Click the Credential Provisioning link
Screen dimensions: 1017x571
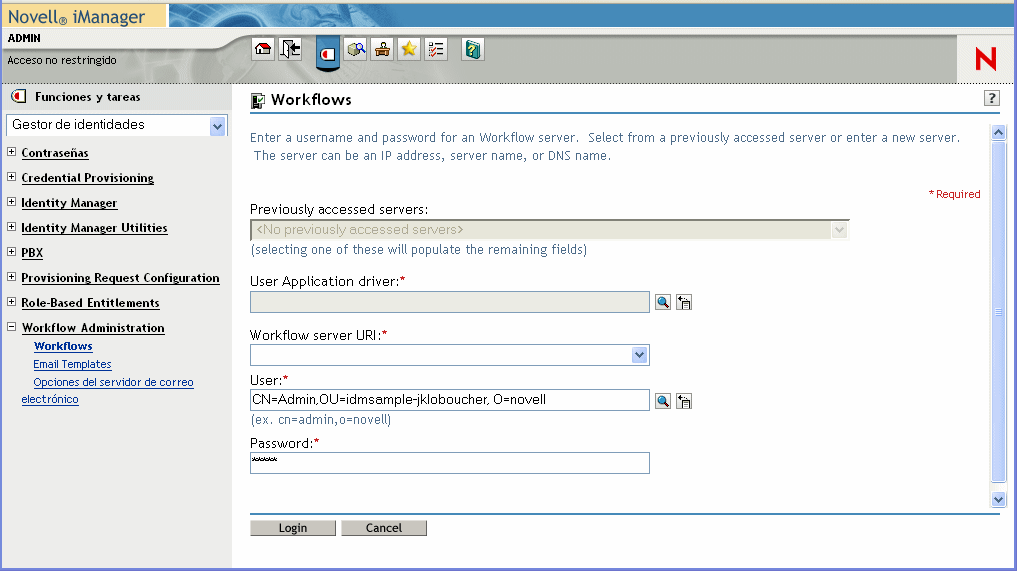88,178
